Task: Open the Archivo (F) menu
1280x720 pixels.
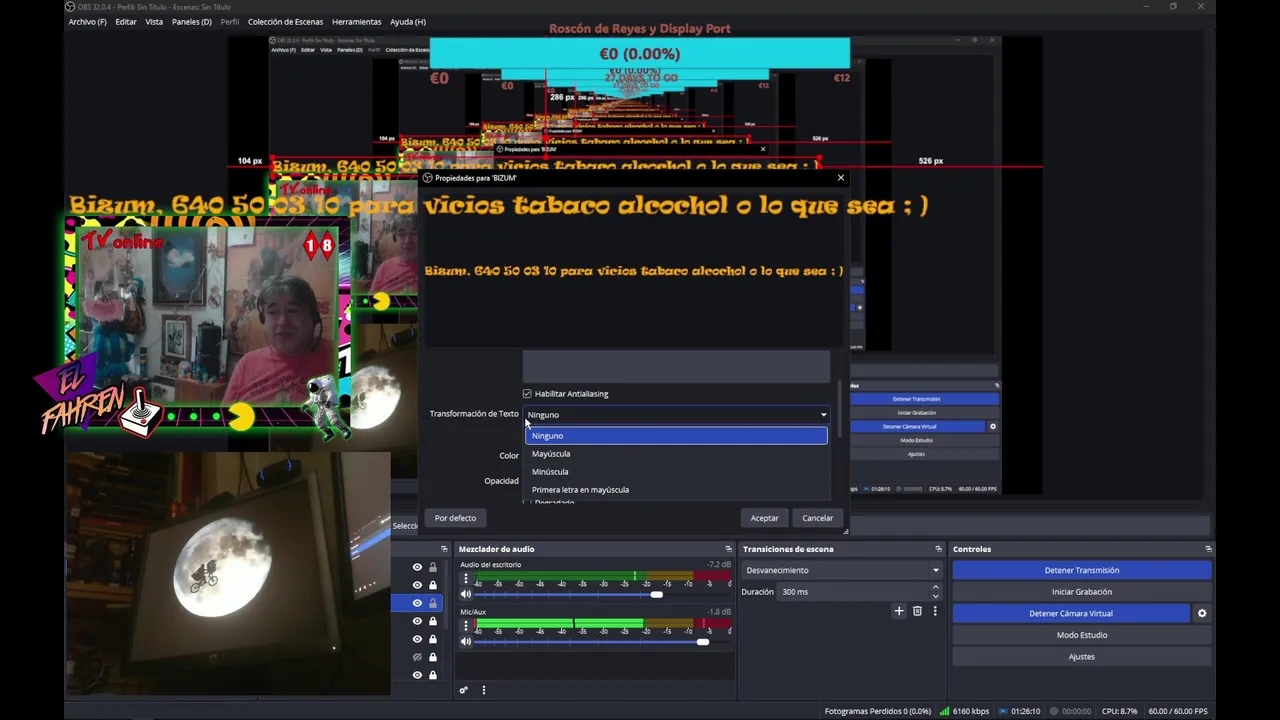Action: [x=88, y=22]
